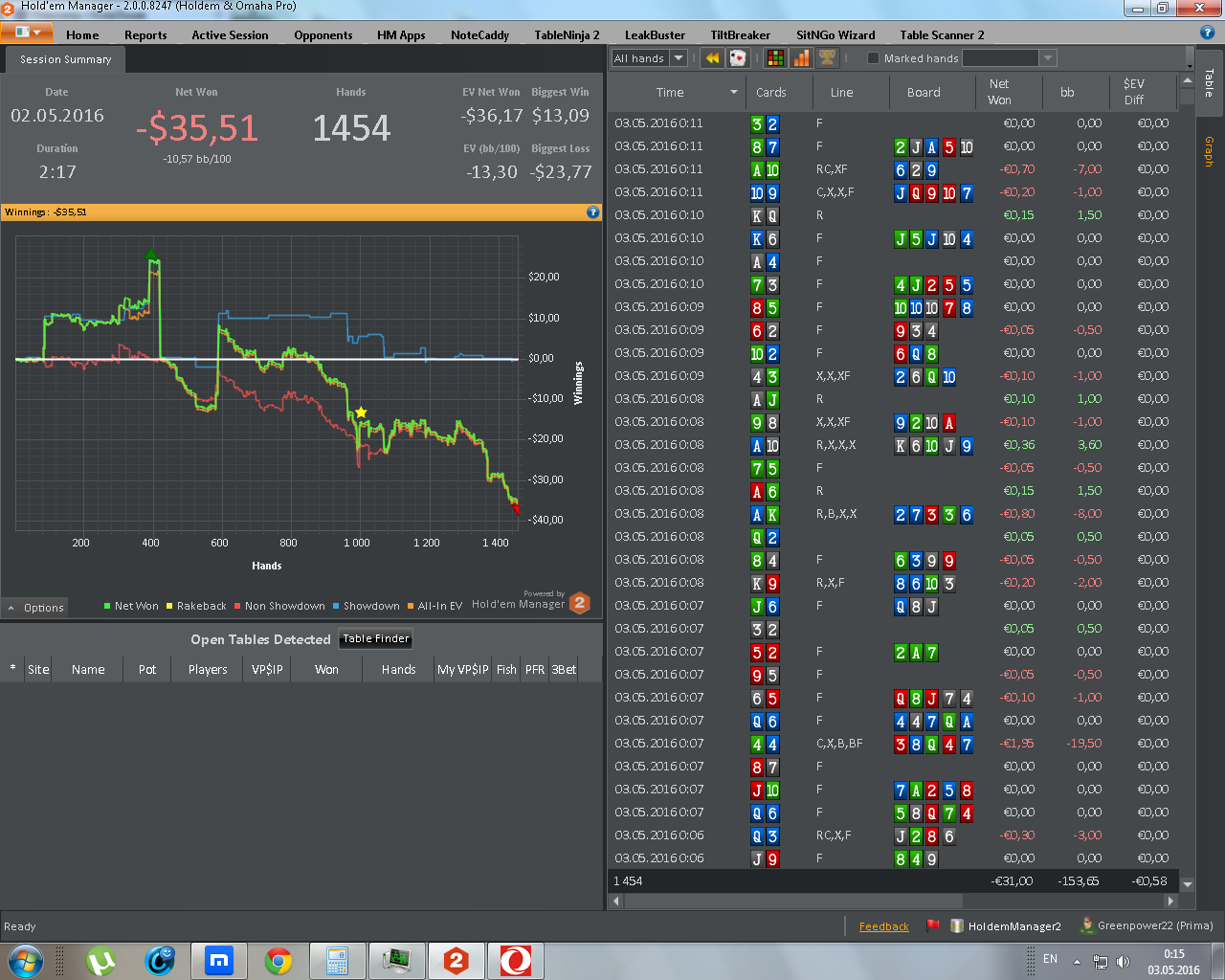Open Calculator from the taskbar
1225x980 pixels.
338,961
